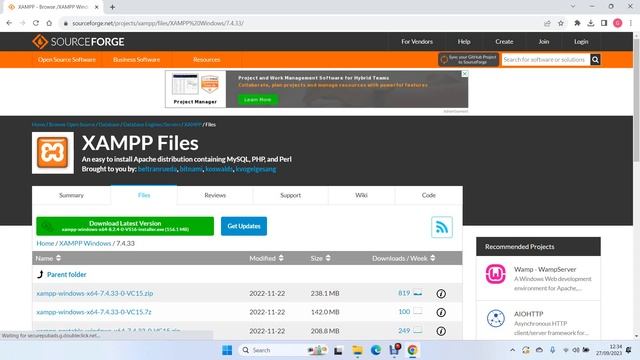The width and height of the screenshot is (640, 360).
Task: Click Download Latest Version button
Action: [x=125, y=226]
